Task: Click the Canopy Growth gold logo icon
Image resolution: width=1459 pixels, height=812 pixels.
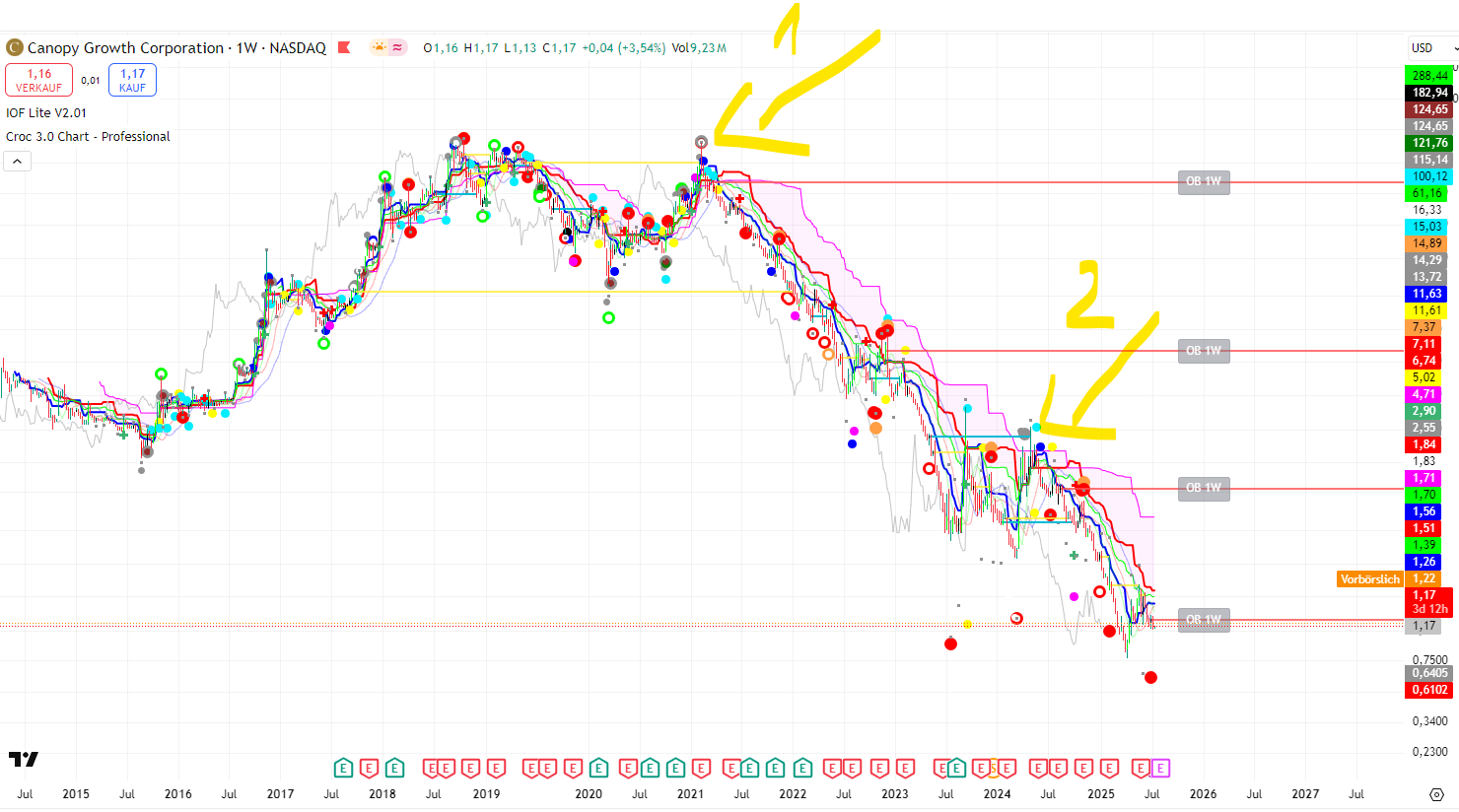Action: (15, 47)
